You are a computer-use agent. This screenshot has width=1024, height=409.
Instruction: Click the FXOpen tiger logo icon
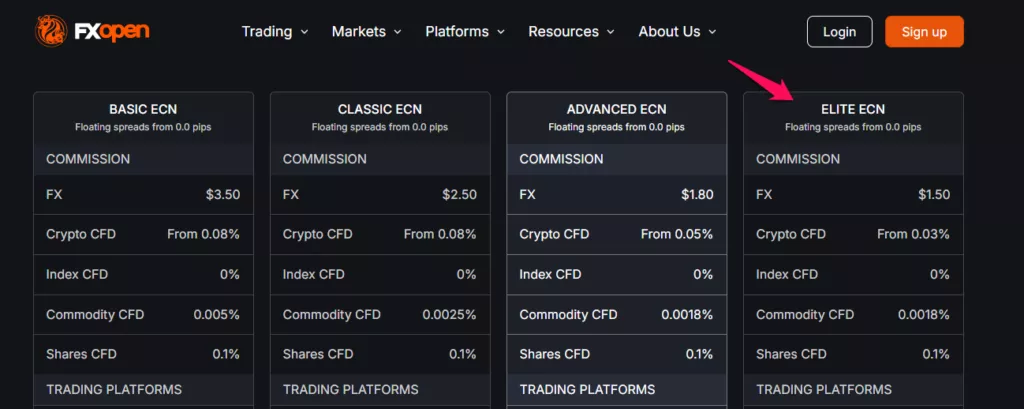pyautogui.click(x=51, y=30)
